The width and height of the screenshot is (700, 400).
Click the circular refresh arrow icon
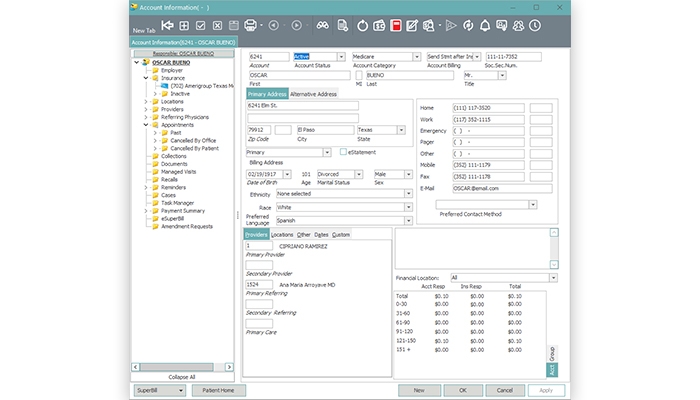[x=361, y=24]
